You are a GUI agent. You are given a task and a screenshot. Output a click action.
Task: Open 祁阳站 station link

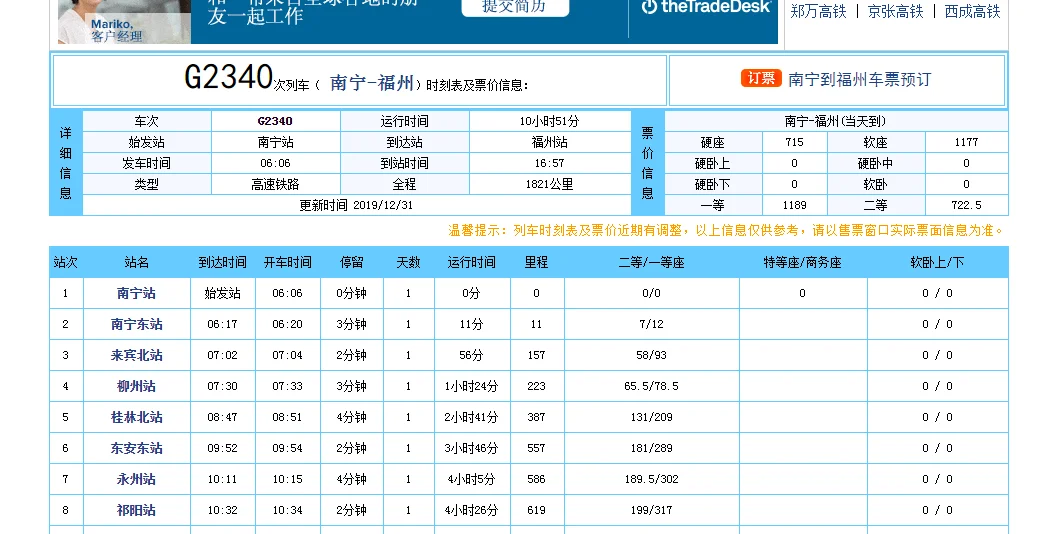pyautogui.click(x=136, y=510)
